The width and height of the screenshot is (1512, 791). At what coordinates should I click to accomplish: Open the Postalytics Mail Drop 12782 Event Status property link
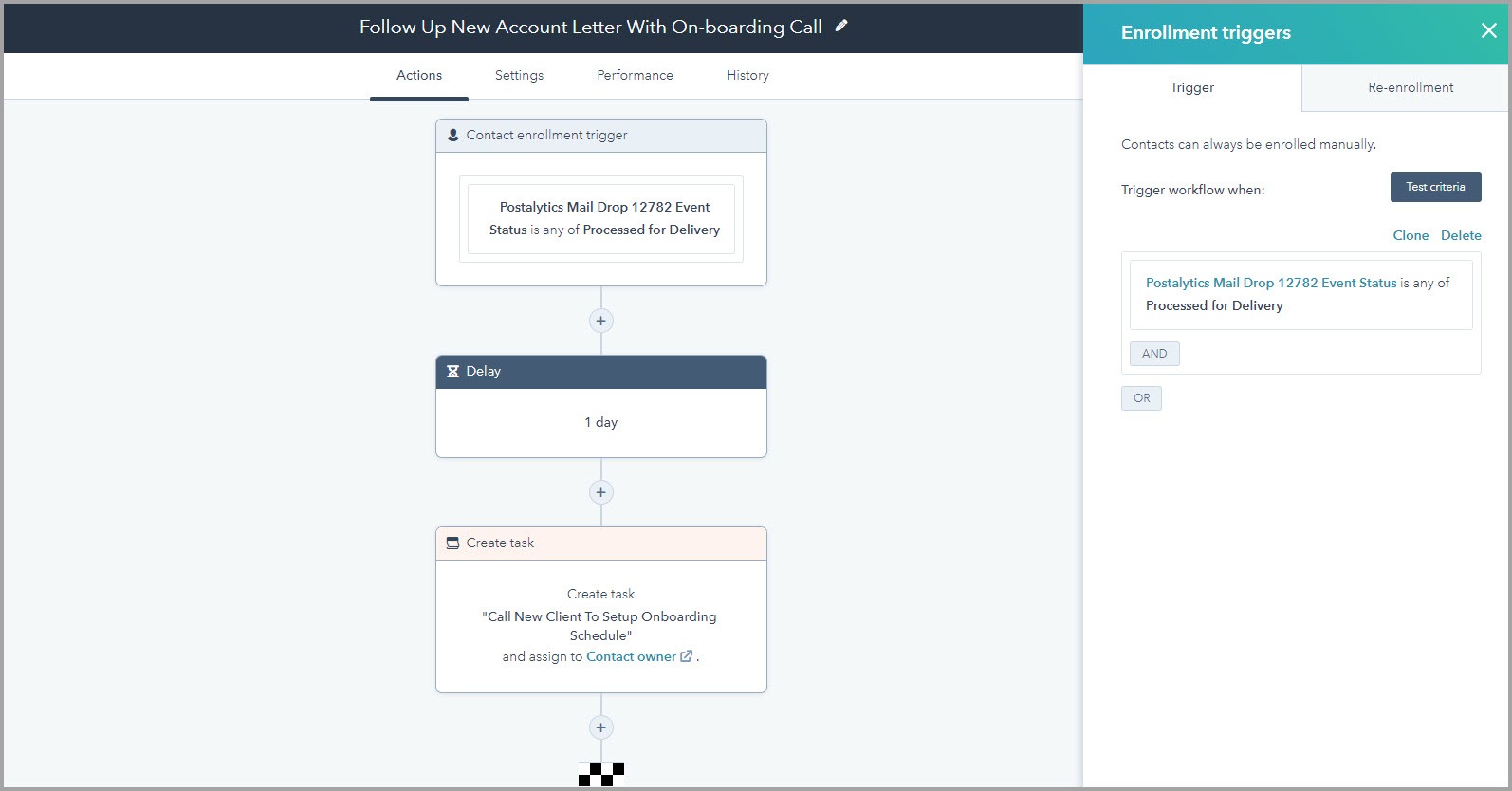click(x=1271, y=283)
